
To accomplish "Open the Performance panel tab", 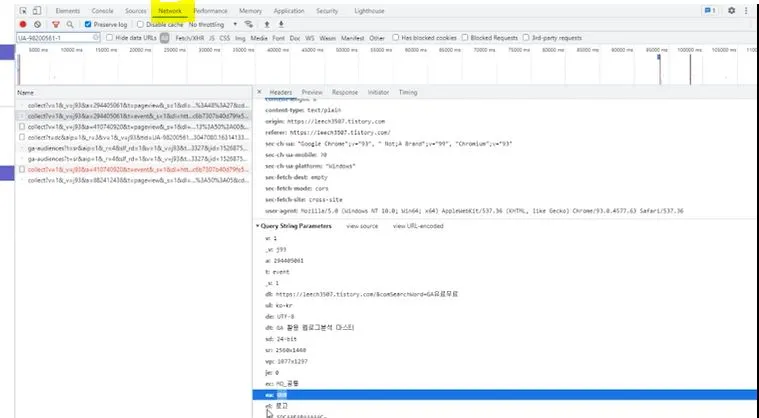I will [210, 11].
